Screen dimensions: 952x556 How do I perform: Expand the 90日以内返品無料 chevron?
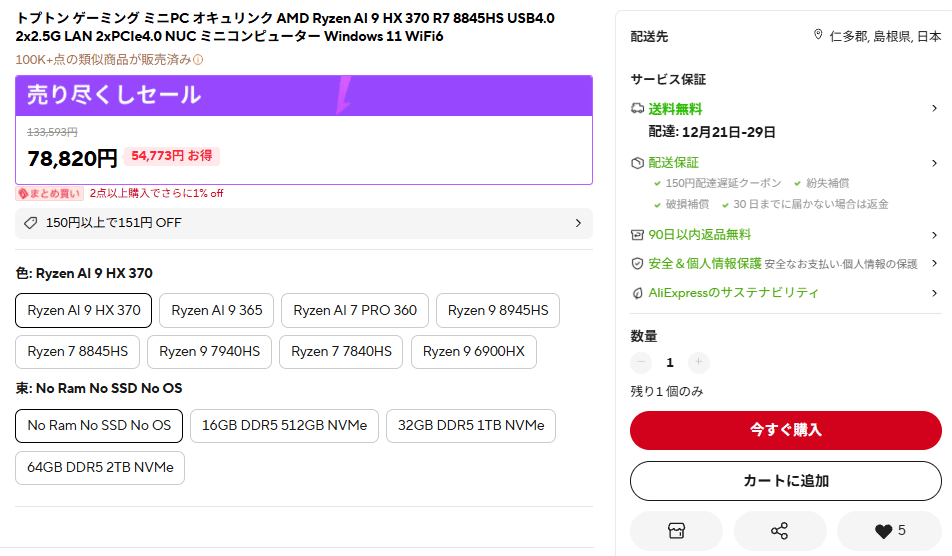934,235
